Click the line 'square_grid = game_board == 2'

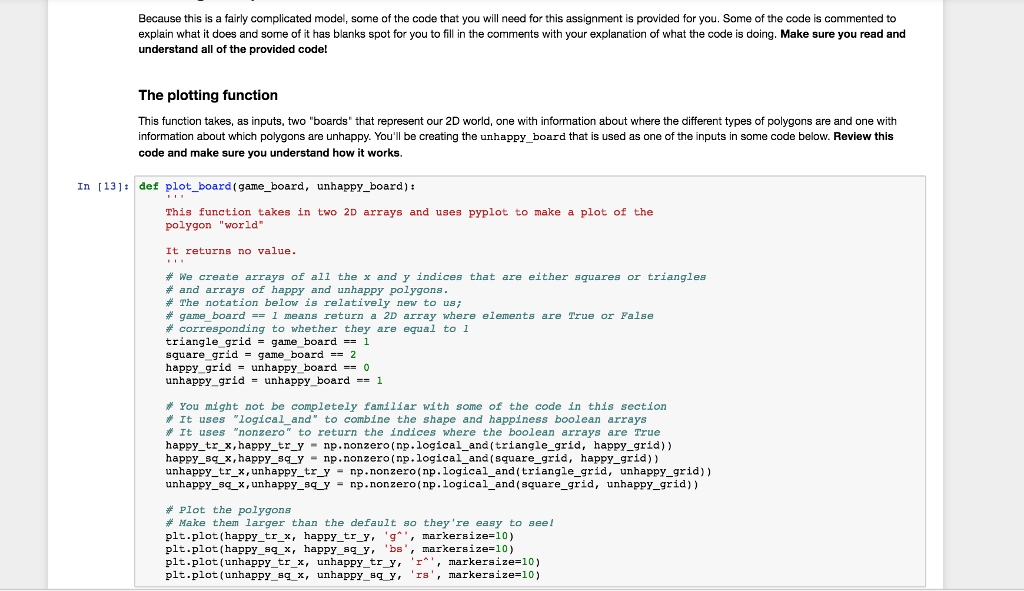[261, 355]
